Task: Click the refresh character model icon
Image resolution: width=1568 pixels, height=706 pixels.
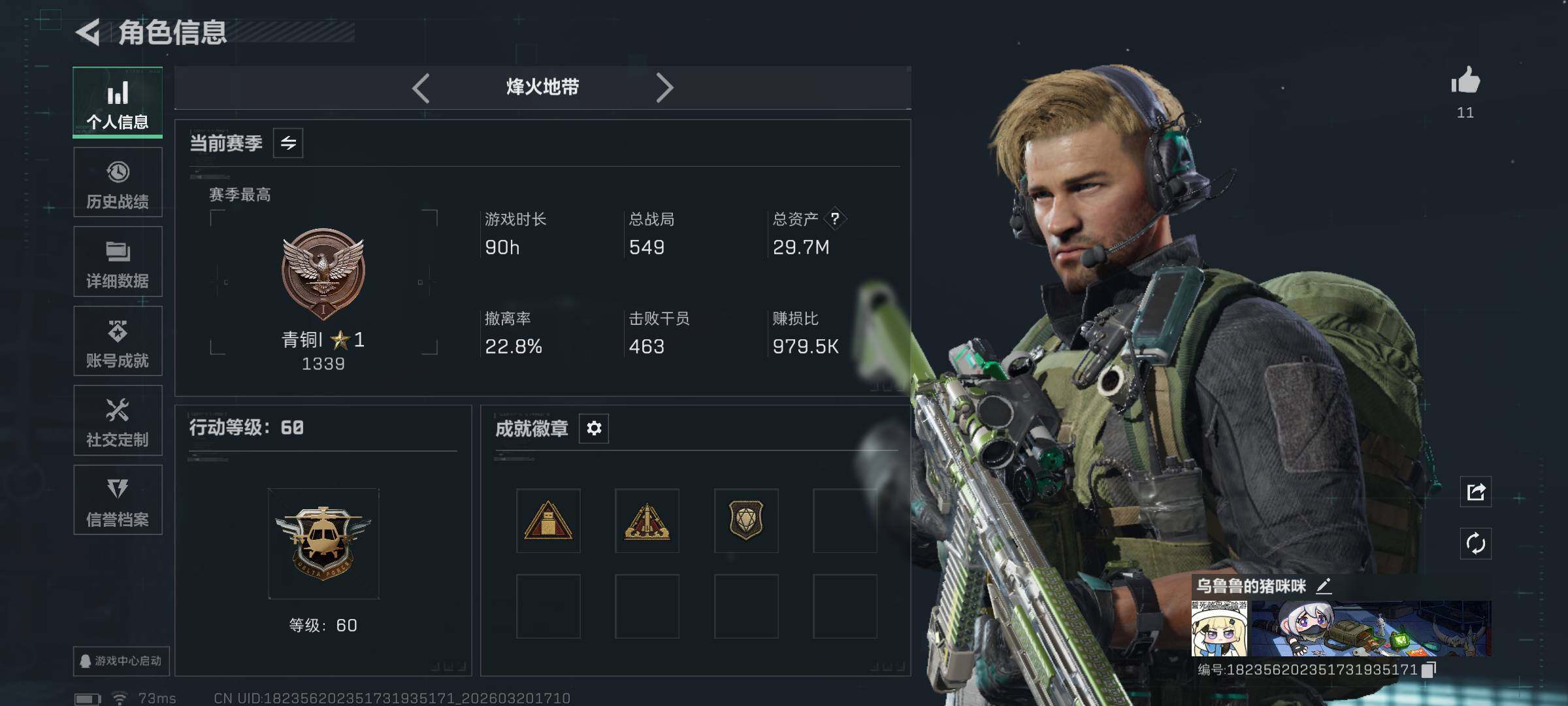Action: (1476, 543)
